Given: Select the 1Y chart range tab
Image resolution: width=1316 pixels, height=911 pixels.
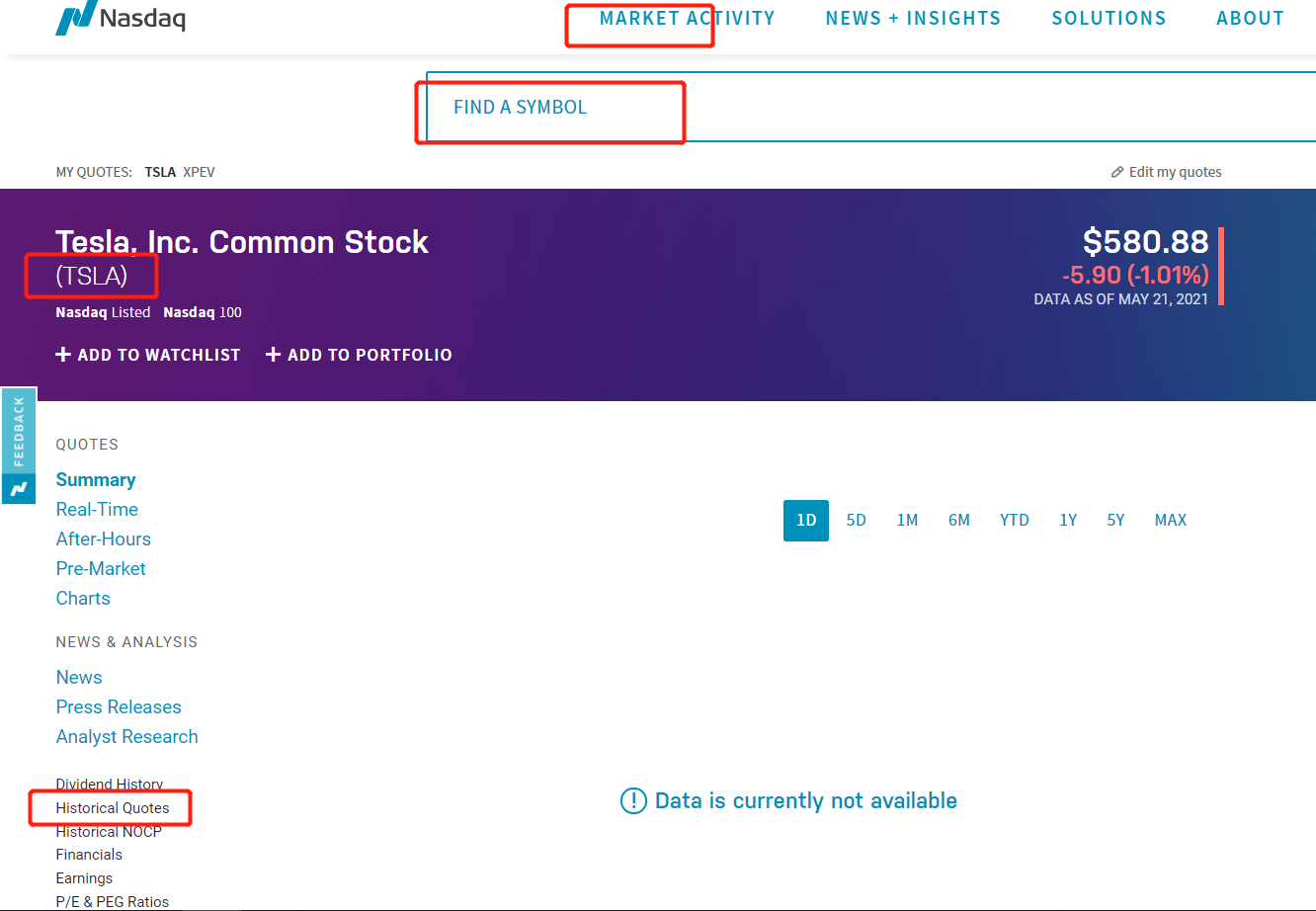Looking at the screenshot, I should (1068, 521).
